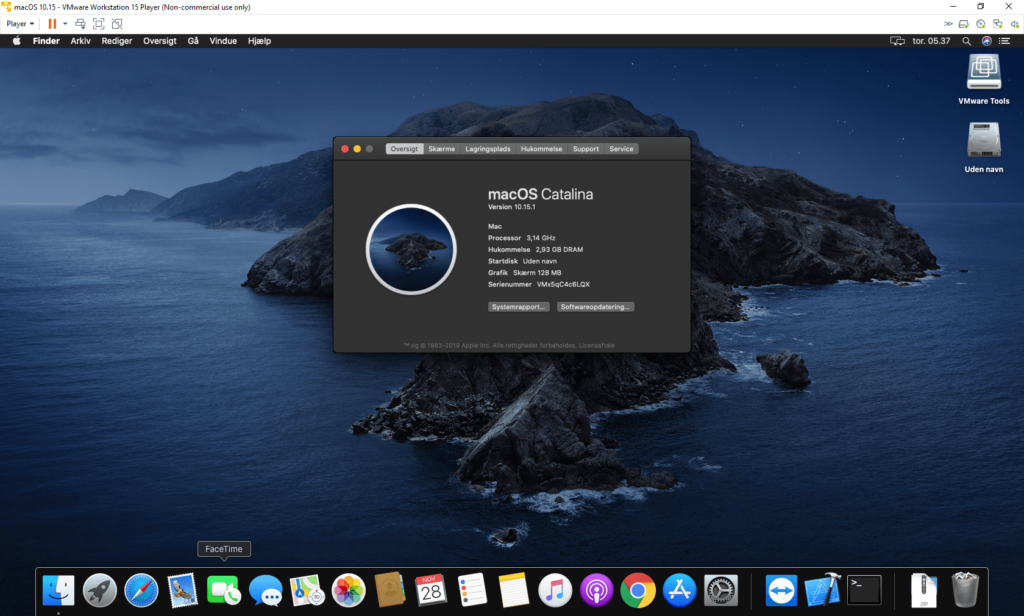Open System Preferences gear in Dock
The height and width of the screenshot is (616, 1024).
click(721, 590)
